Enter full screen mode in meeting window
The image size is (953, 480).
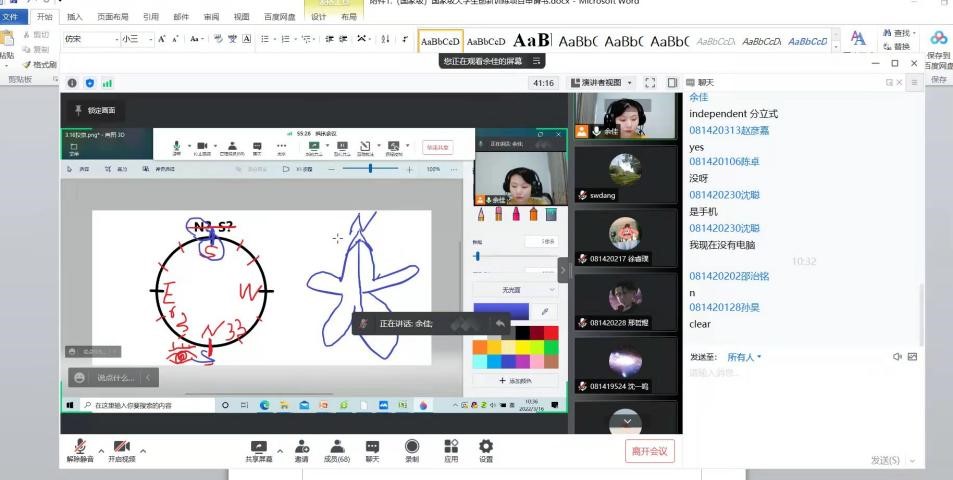650,83
